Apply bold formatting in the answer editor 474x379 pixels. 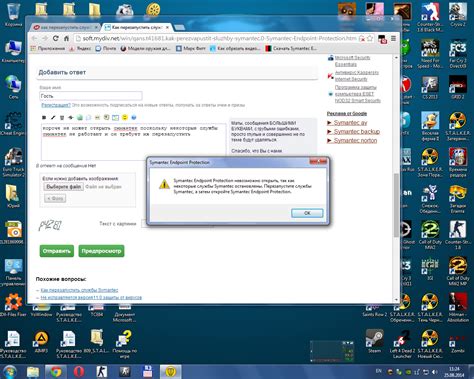coord(44,117)
